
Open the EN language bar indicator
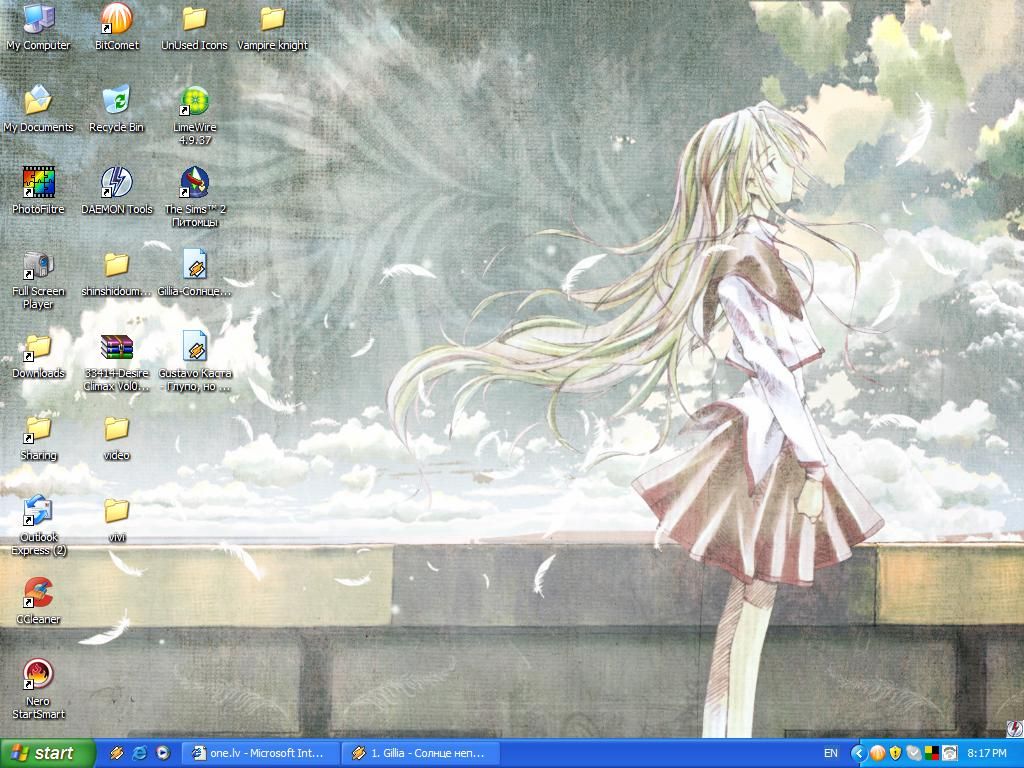point(831,753)
